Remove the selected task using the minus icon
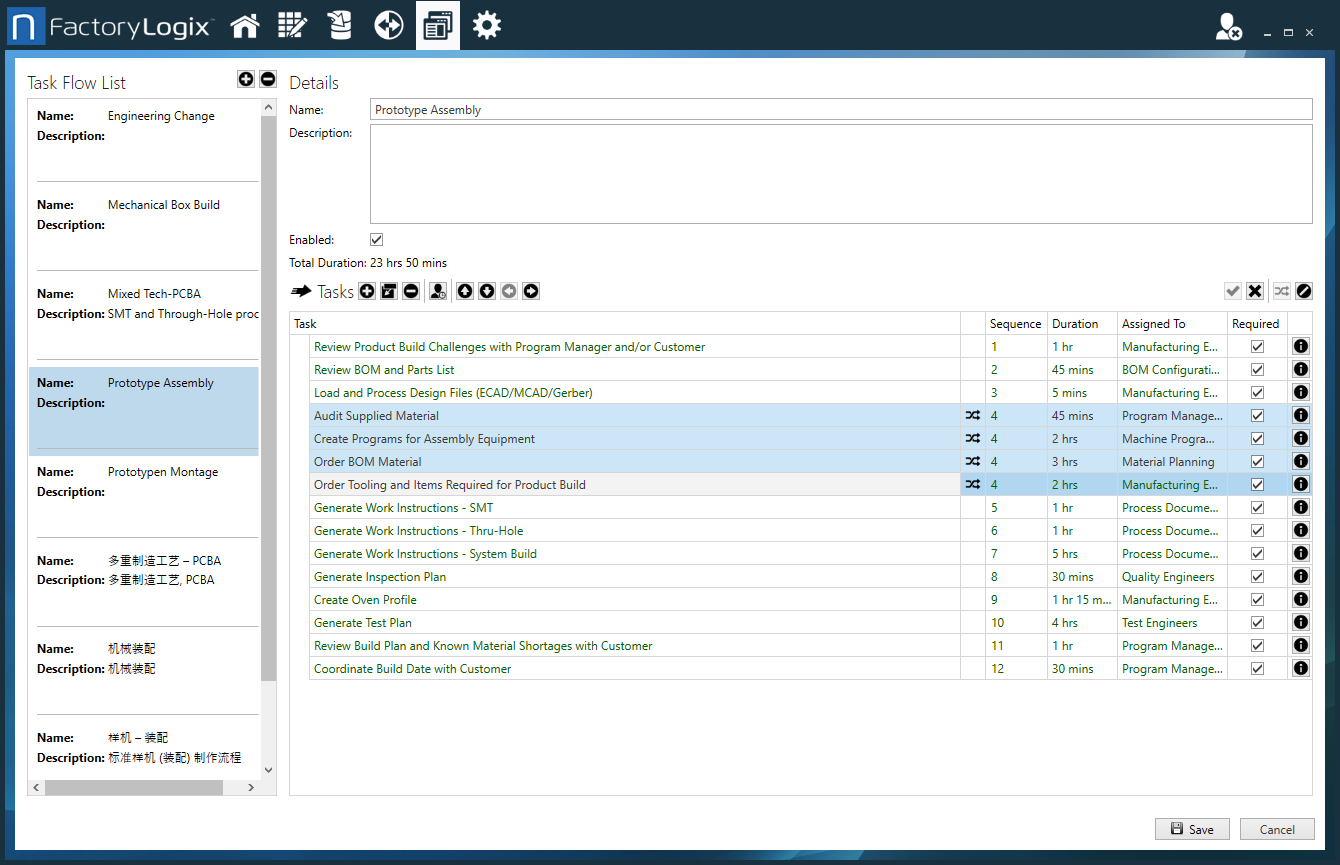Image resolution: width=1340 pixels, height=865 pixels. (411, 291)
